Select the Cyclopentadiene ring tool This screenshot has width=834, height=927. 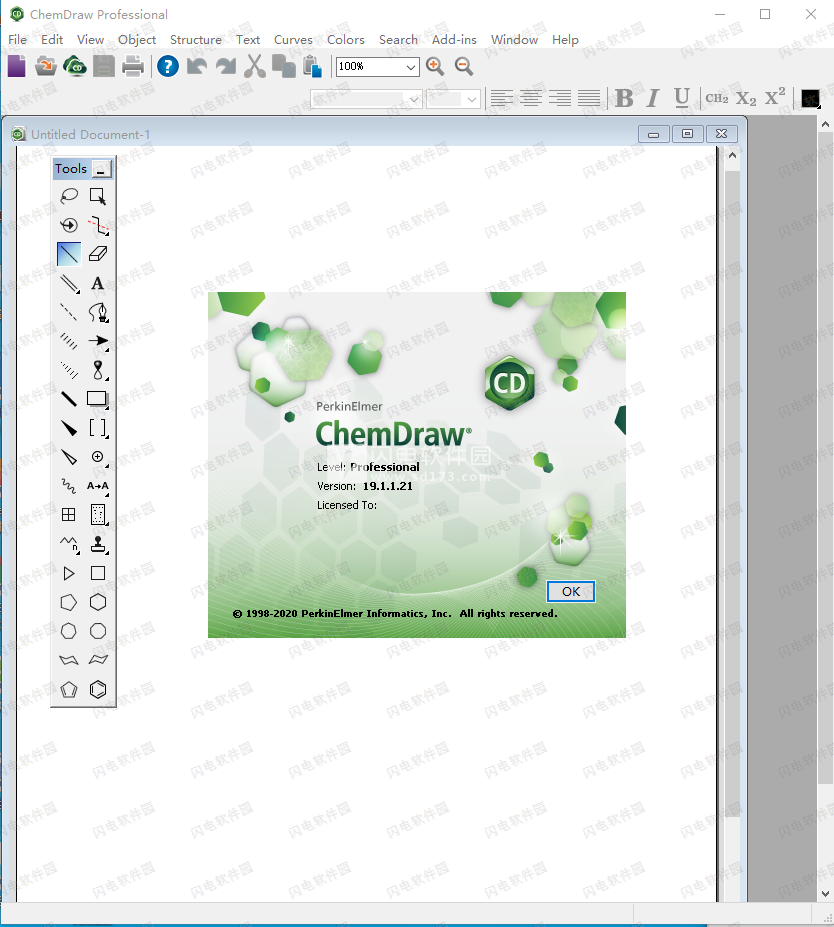coord(69,689)
